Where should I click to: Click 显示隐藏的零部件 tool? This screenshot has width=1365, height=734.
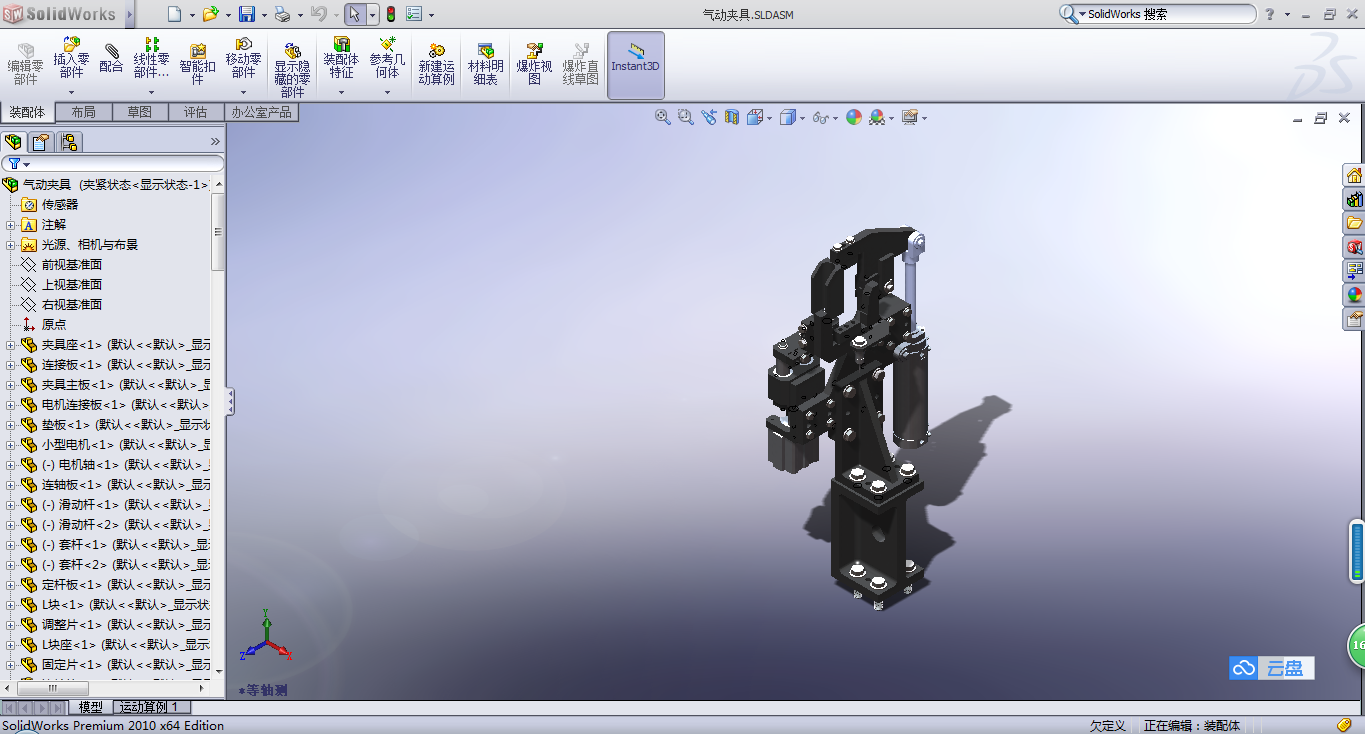point(292,70)
